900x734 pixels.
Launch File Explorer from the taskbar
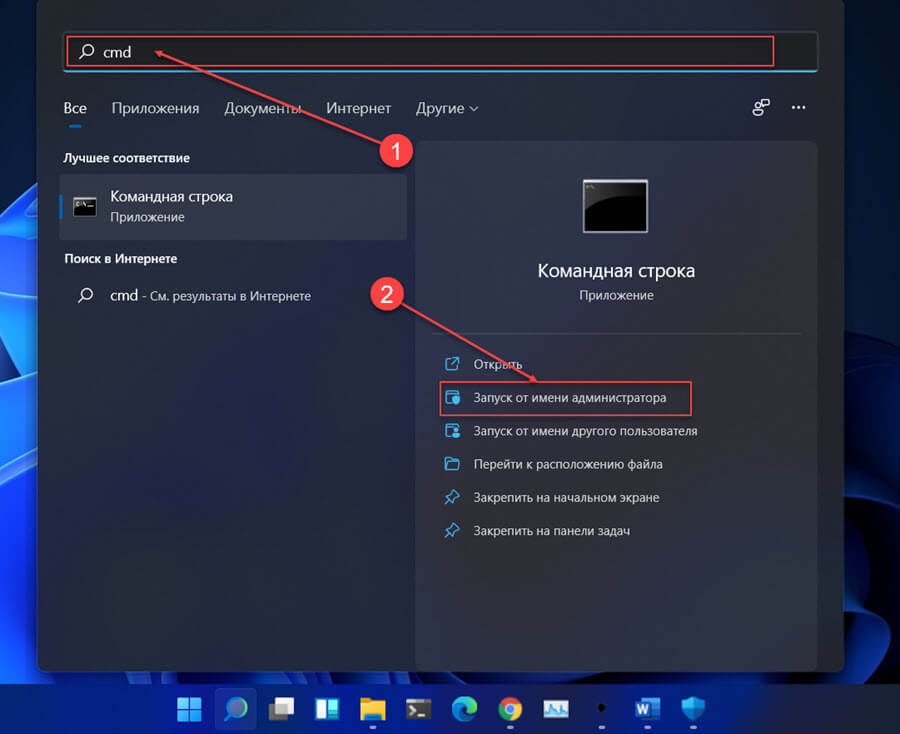373,709
